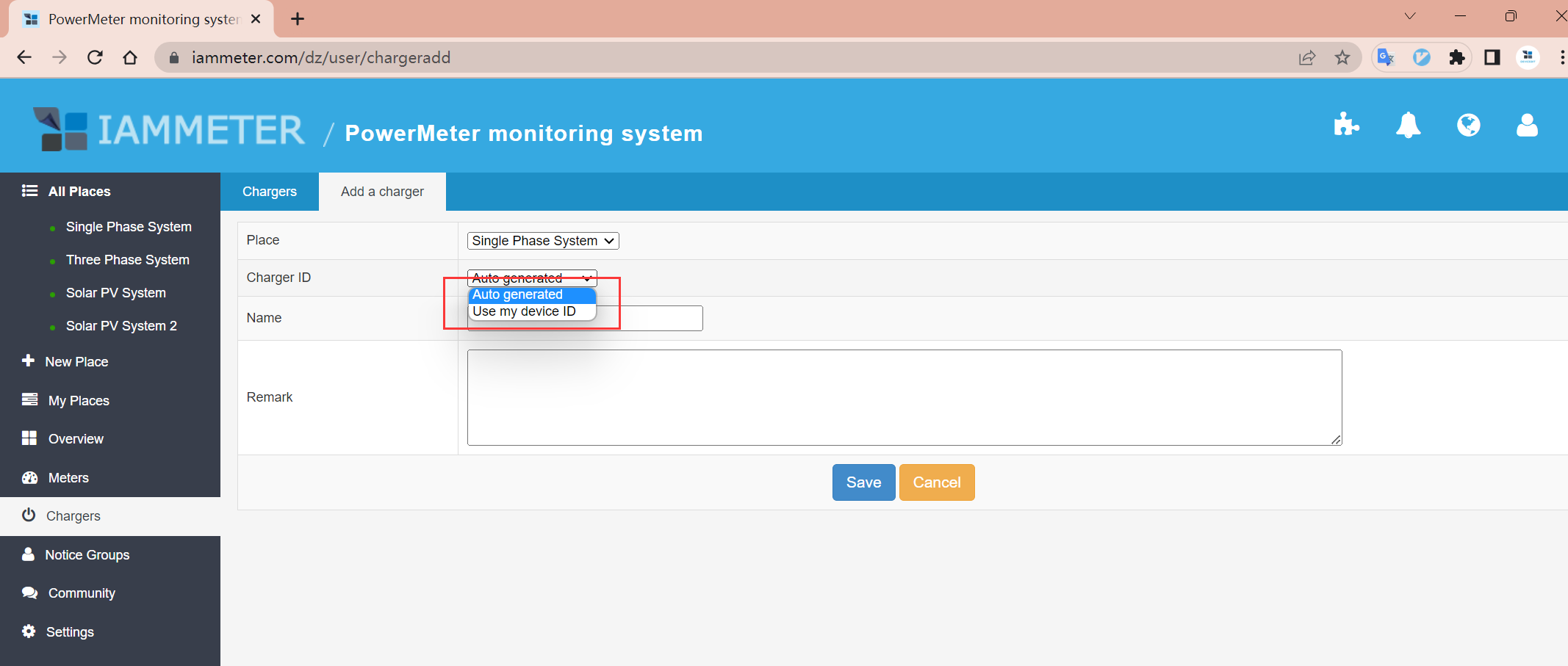This screenshot has width=1568, height=666.
Task: Go to Settings in the sidebar
Action: click(70, 632)
